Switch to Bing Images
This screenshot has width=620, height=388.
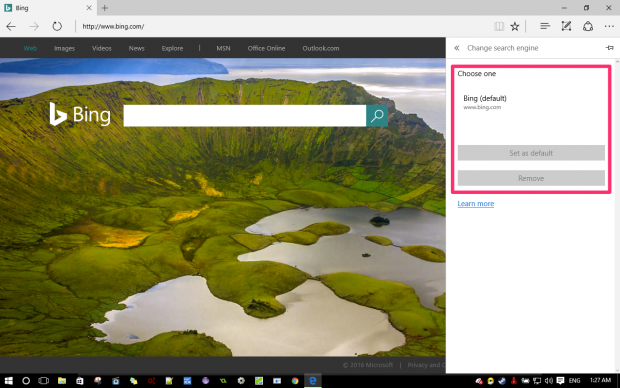coord(64,48)
